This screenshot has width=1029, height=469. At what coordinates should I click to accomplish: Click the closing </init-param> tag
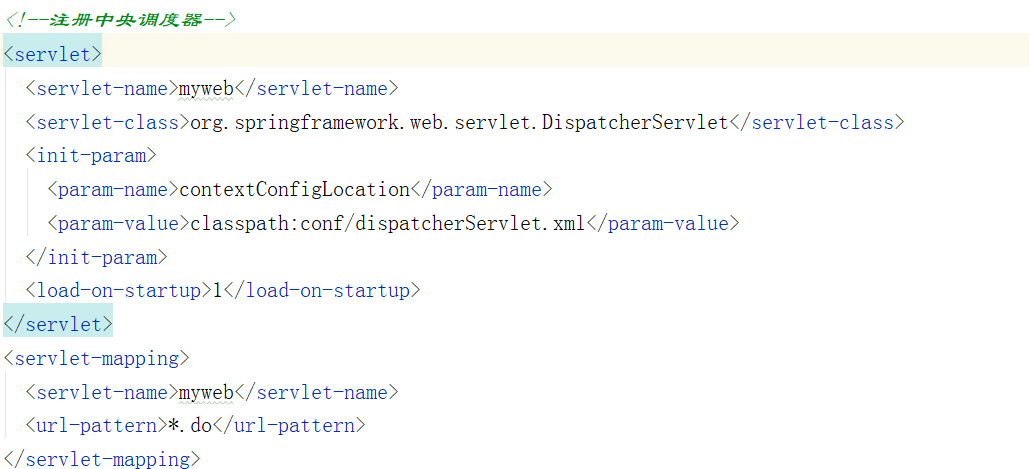96,257
